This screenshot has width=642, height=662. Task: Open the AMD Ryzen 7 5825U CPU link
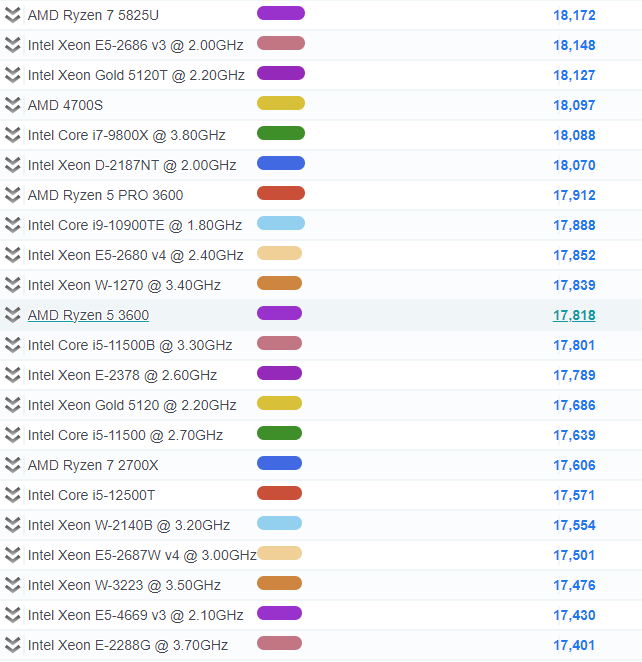click(93, 15)
